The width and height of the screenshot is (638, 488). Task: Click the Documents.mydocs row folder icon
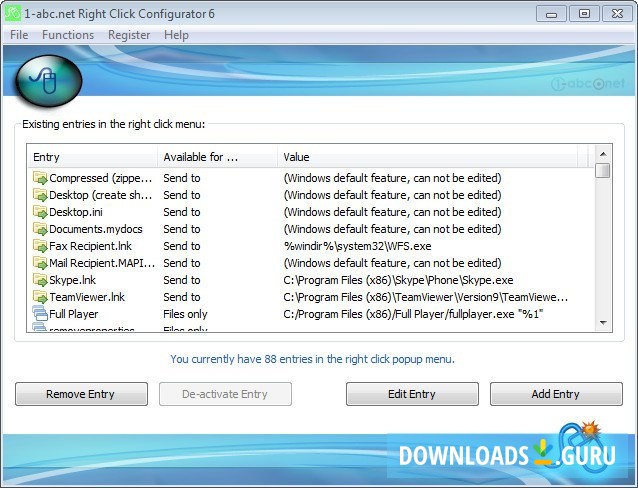[x=40, y=230]
